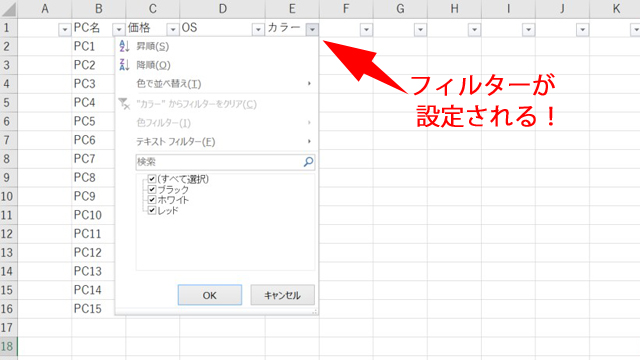Sort ascending with the 昇順 A-Z icon
Screen dimensions: 640x360
click(x=124, y=46)
